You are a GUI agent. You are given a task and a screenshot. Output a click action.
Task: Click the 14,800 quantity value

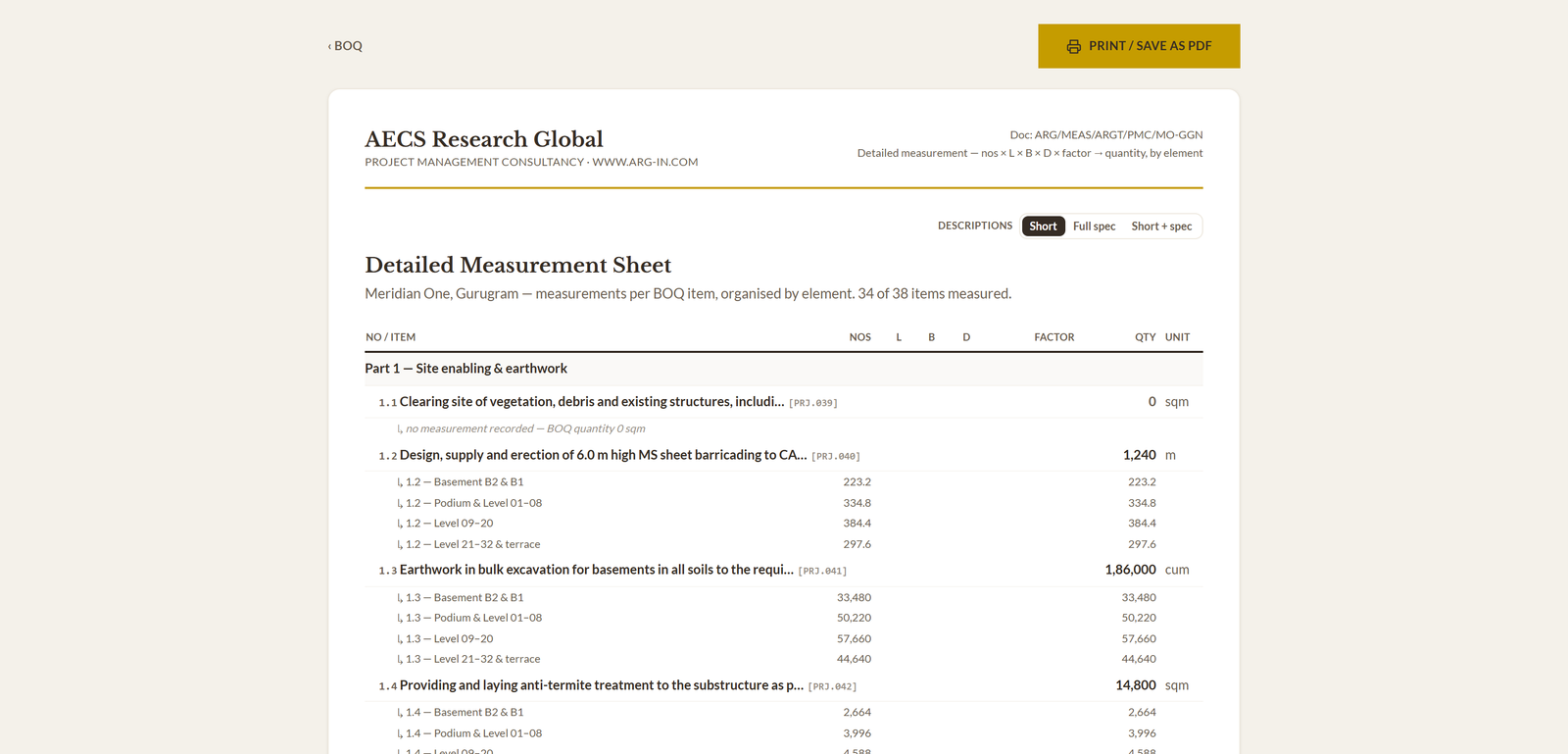pos(1136,685)
